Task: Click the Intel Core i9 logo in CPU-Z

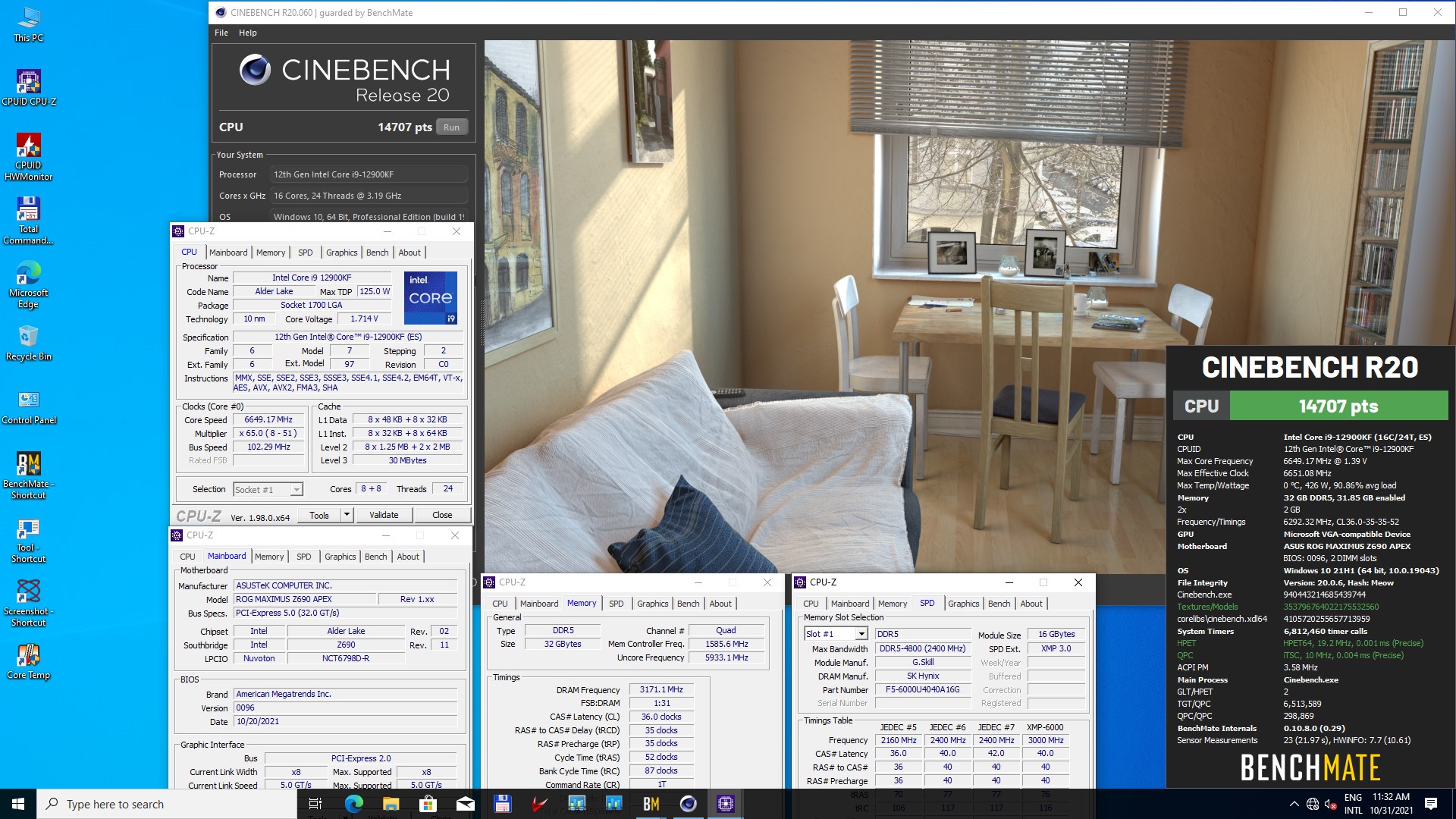Action: [430, 298]
